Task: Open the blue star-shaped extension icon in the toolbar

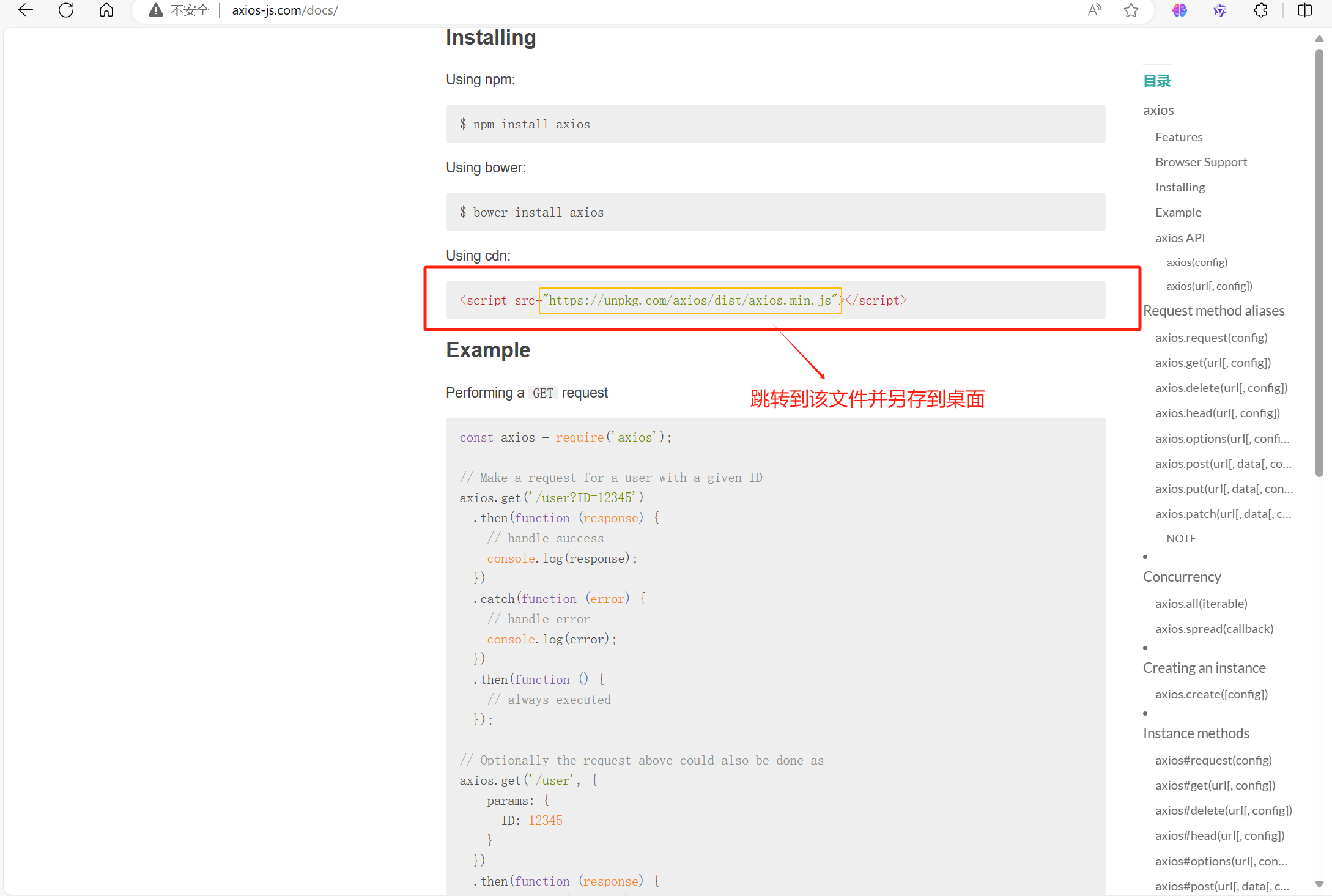Action: point(1220,10)
